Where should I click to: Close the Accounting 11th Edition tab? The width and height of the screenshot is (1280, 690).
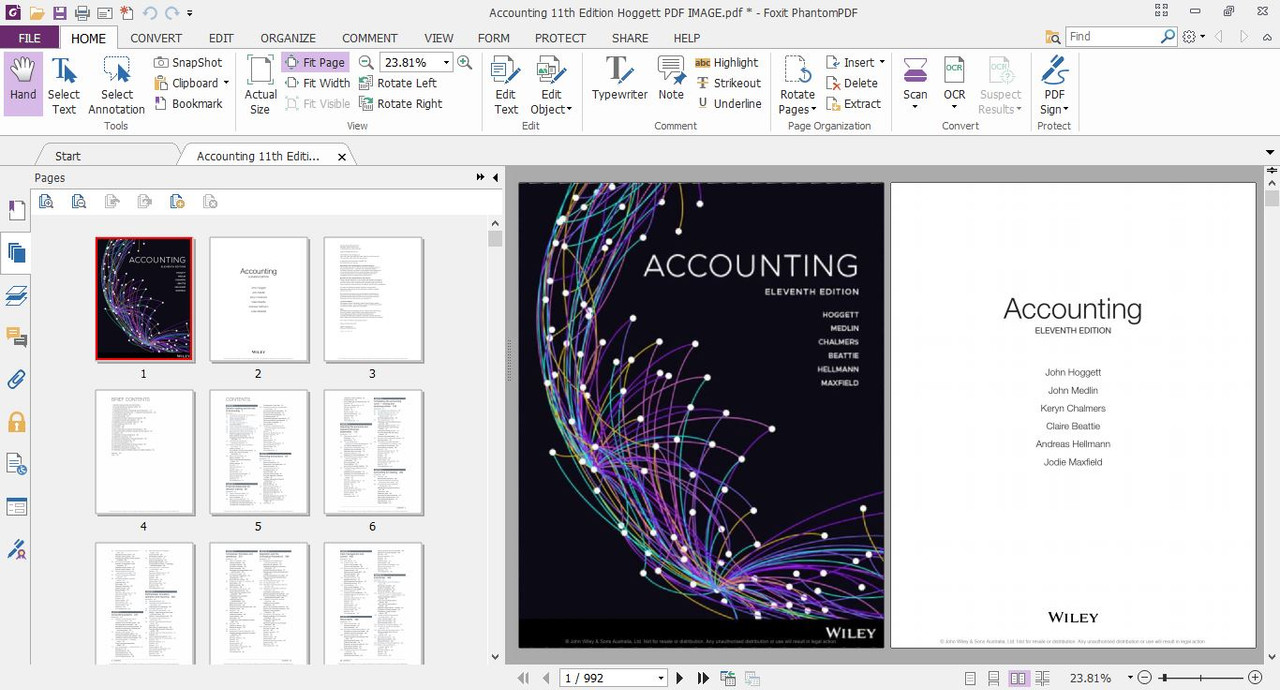(342, 157)
